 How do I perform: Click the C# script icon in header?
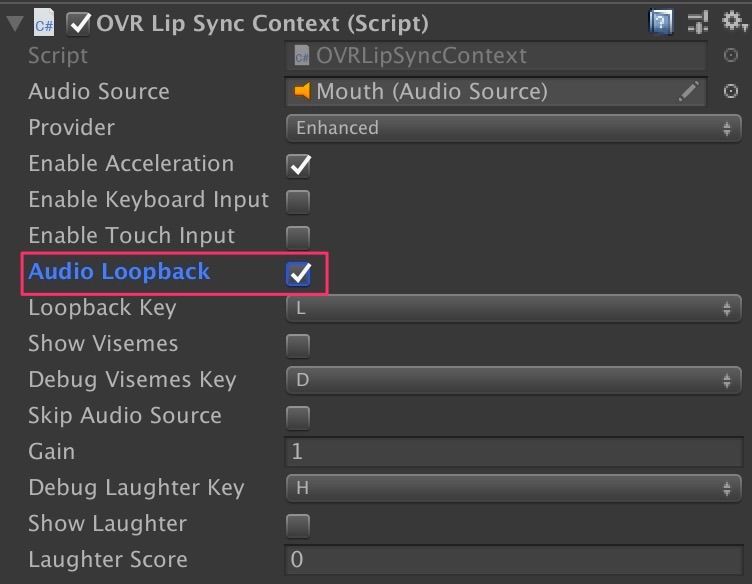click(44, 23)
